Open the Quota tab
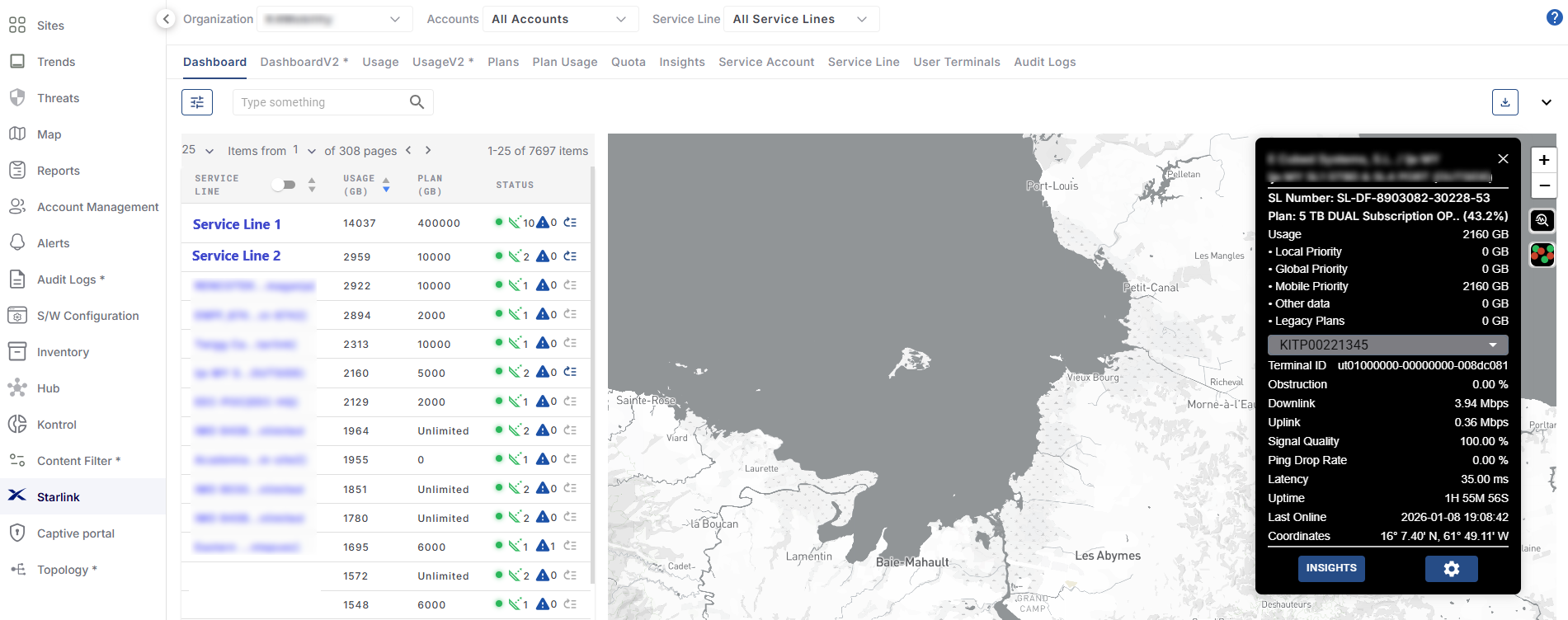This screenshot has height=620, width=1568. pyautogui.click(x=628, y=62)
